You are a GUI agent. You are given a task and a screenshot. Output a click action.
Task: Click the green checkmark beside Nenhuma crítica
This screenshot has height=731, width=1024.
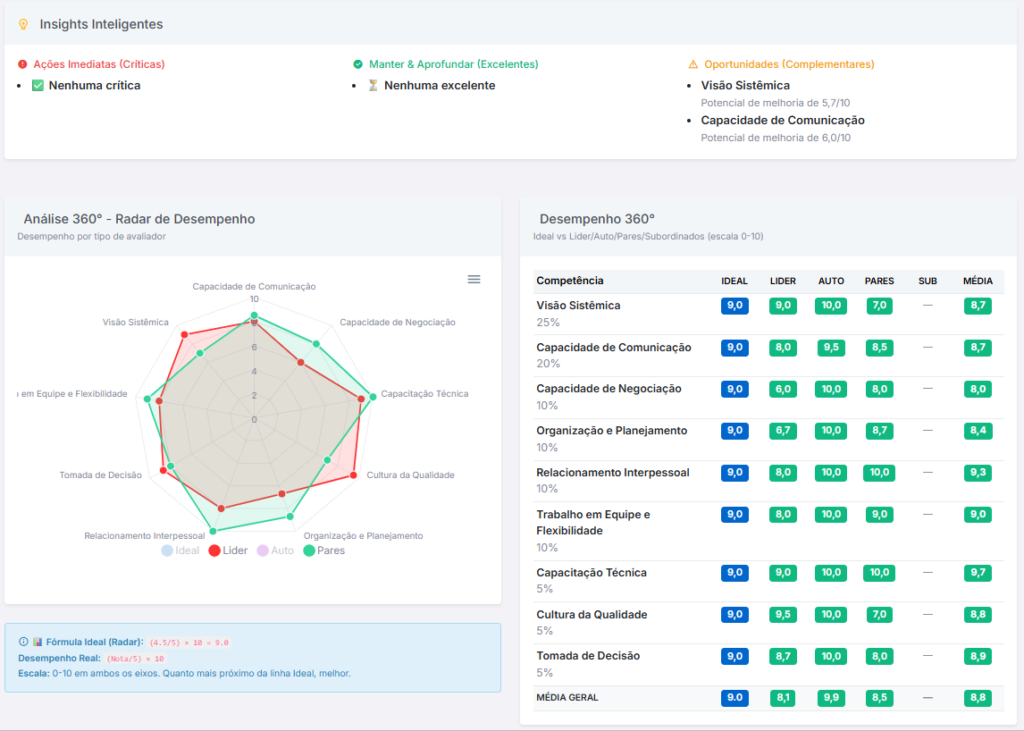[38, 86]
